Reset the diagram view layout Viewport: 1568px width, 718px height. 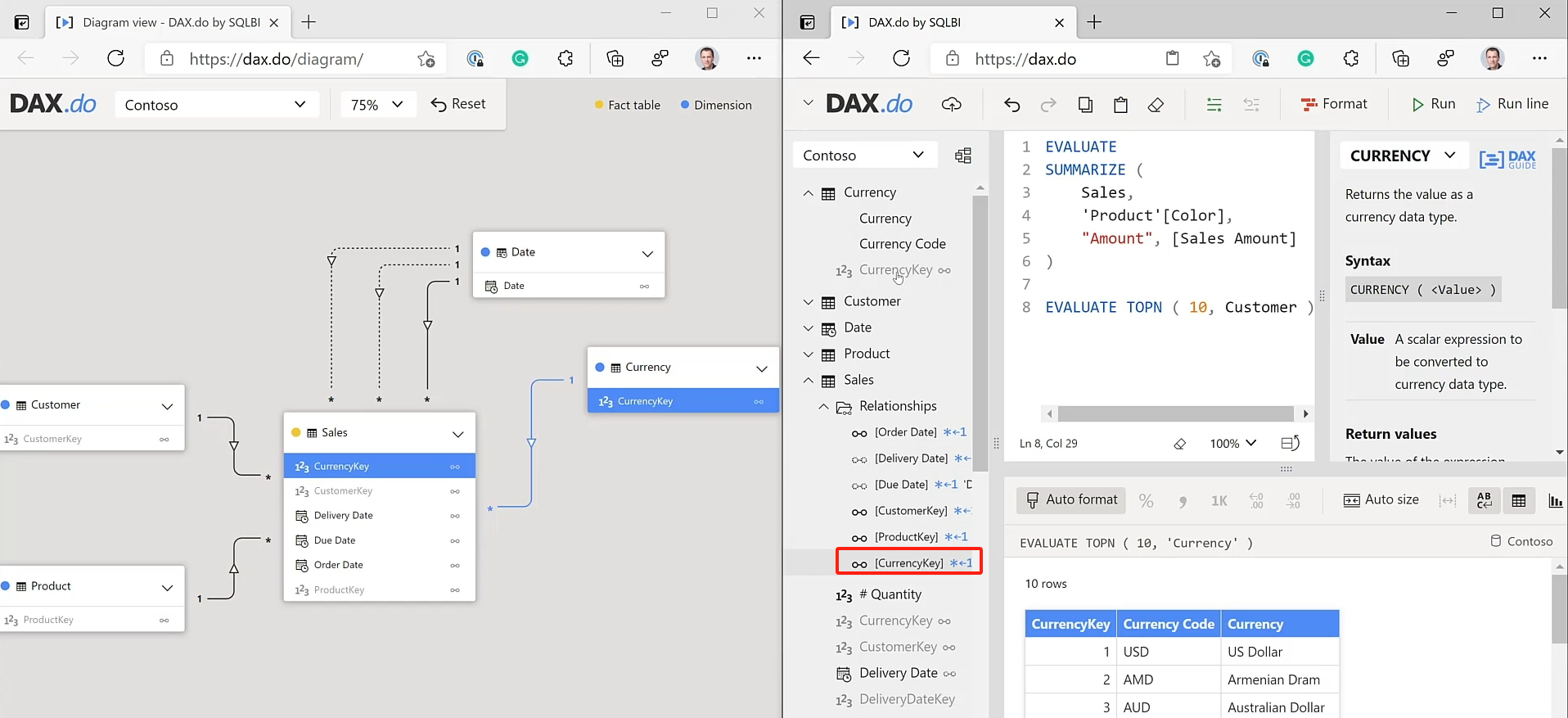point(458,104)
